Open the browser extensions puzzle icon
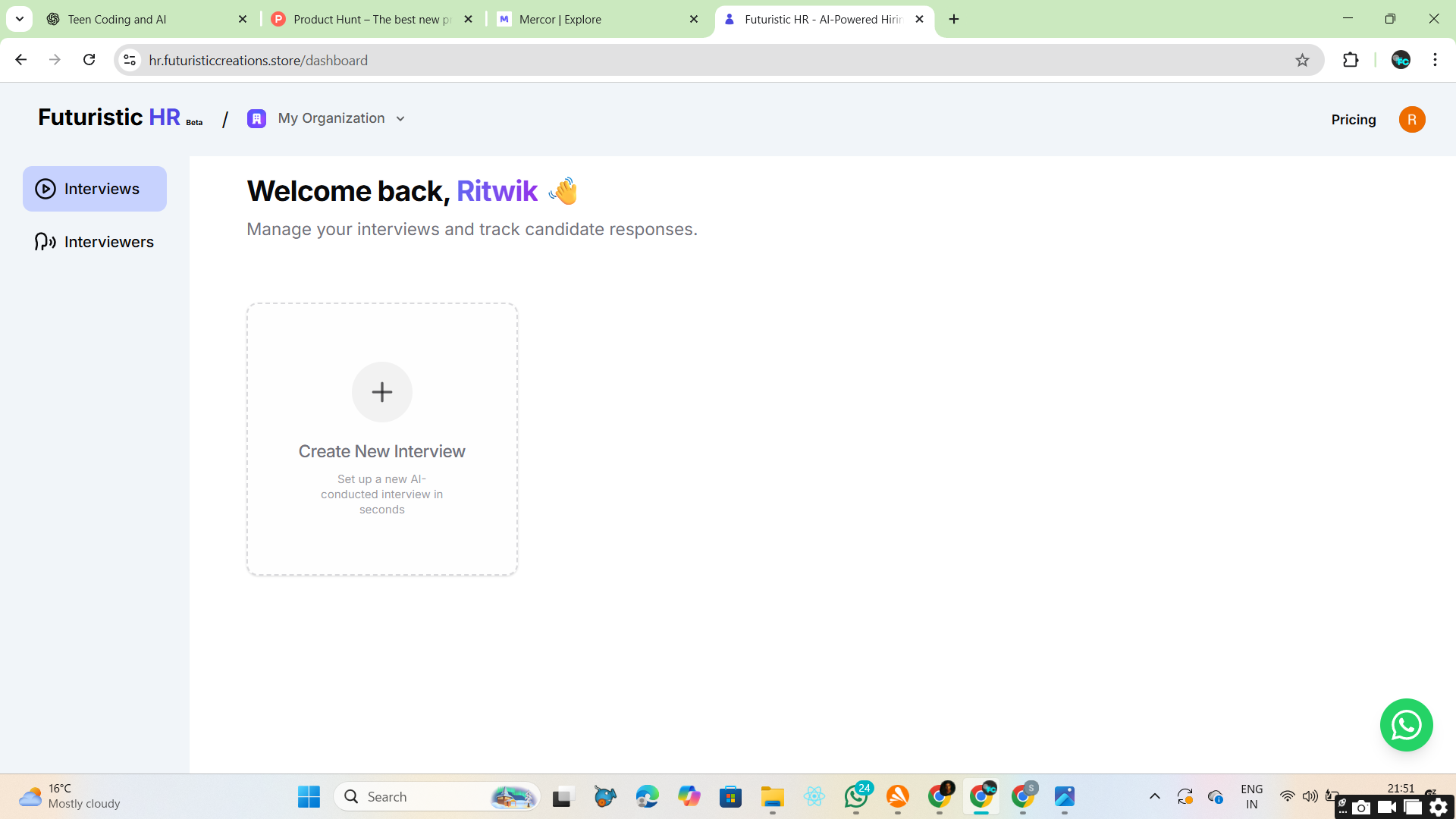1456x819 pixels. tap(1351, 60)
